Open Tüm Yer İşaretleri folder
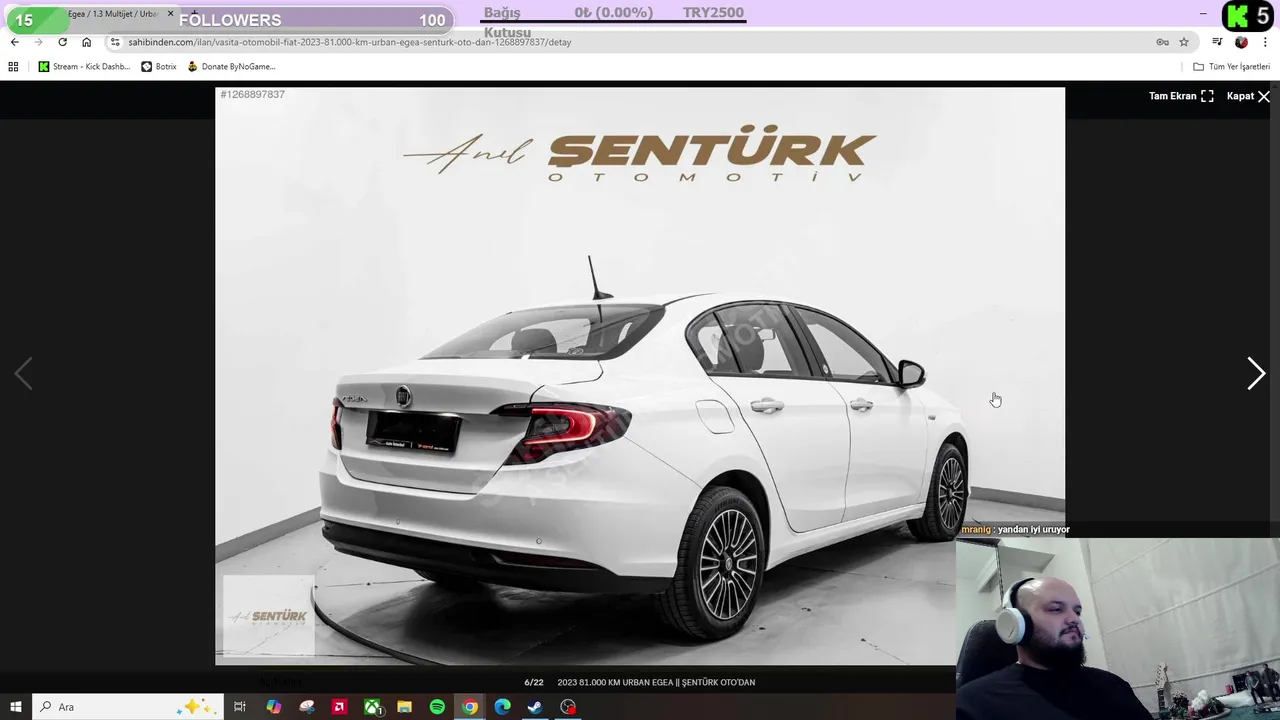Image resolution: width=1280 pixels, height=720 pixels. pyautogui.click(x=1231, y=66)
